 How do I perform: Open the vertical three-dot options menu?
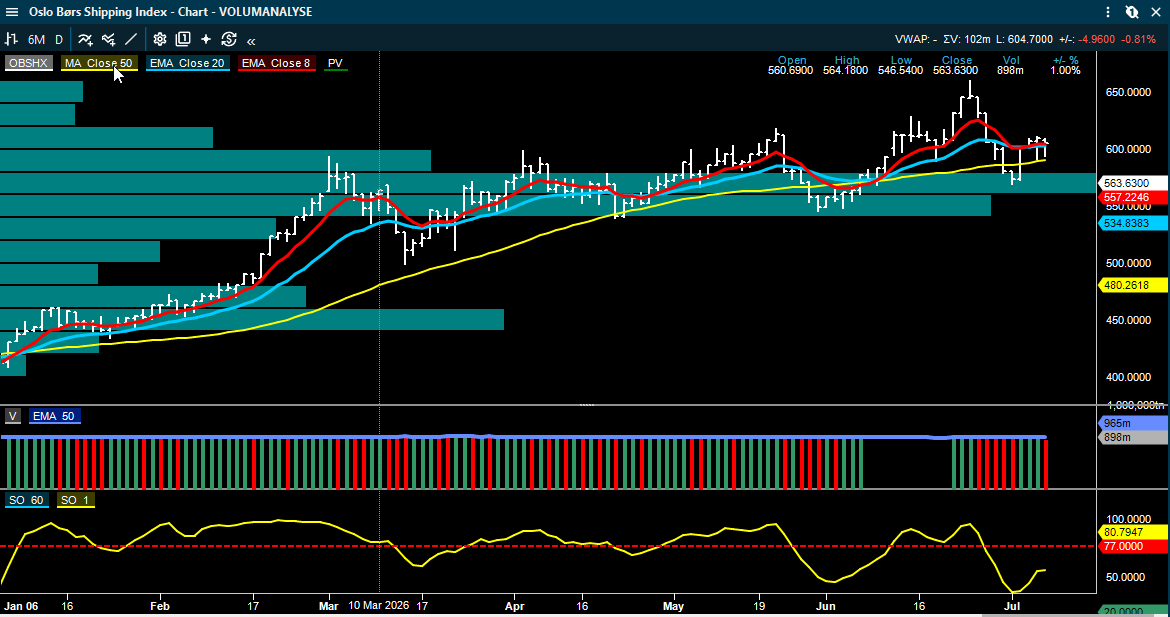tap(1109, 12)
